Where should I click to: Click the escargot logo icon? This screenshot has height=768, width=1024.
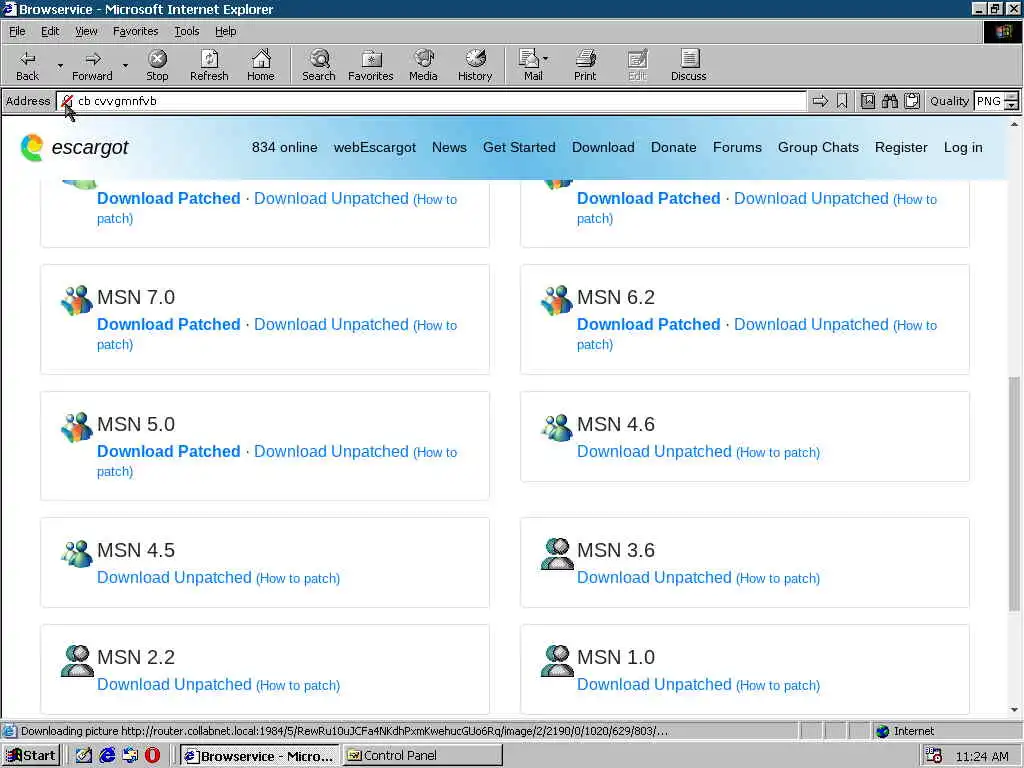(x=31, y=147)
